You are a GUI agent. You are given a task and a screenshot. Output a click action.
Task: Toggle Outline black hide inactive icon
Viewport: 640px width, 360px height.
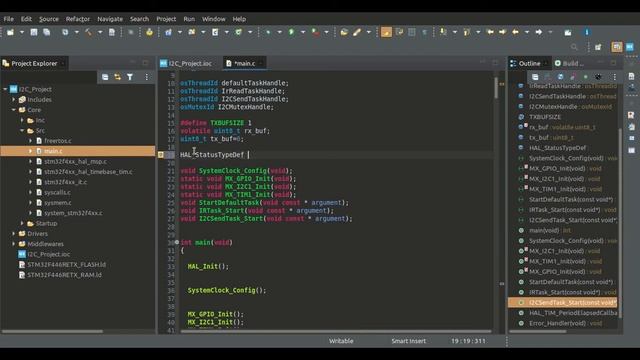(x=598, y=77)
